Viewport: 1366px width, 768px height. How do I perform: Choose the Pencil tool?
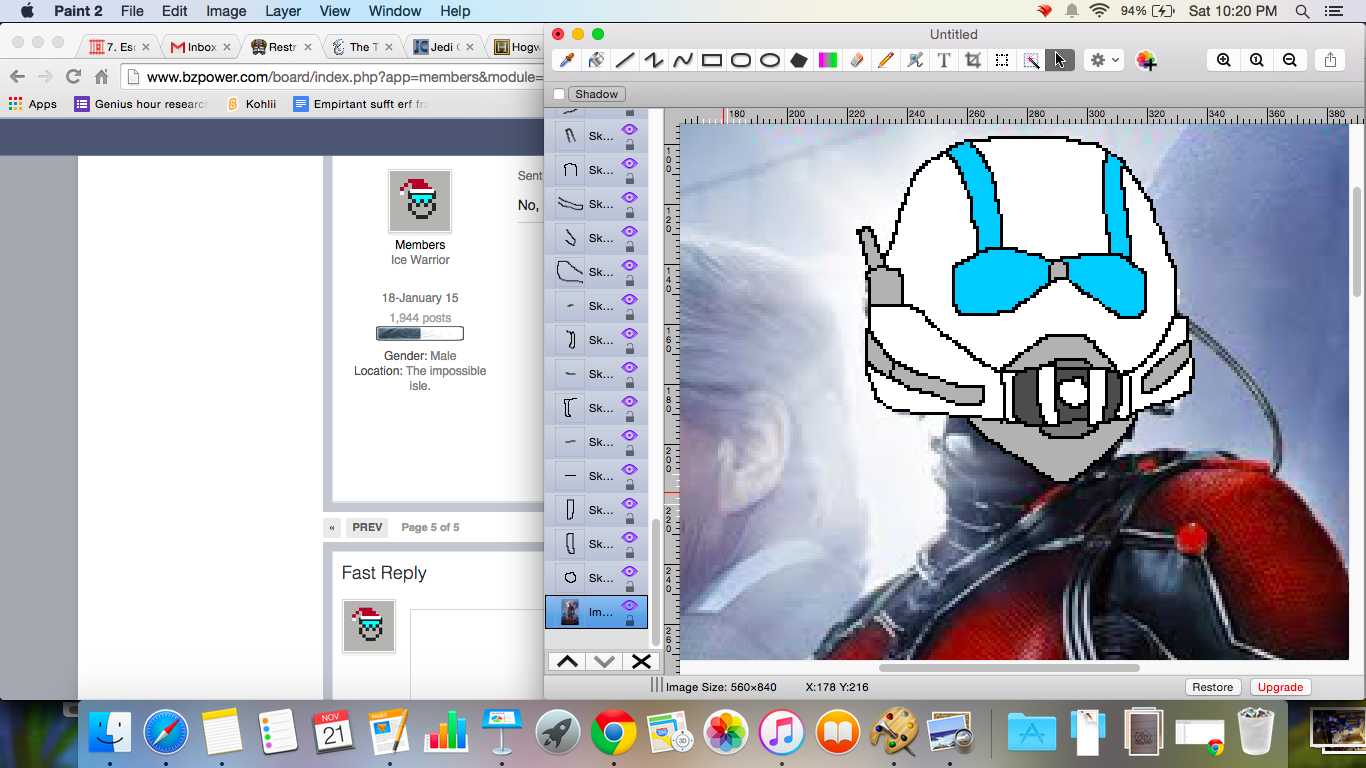(x=885, y=60)
